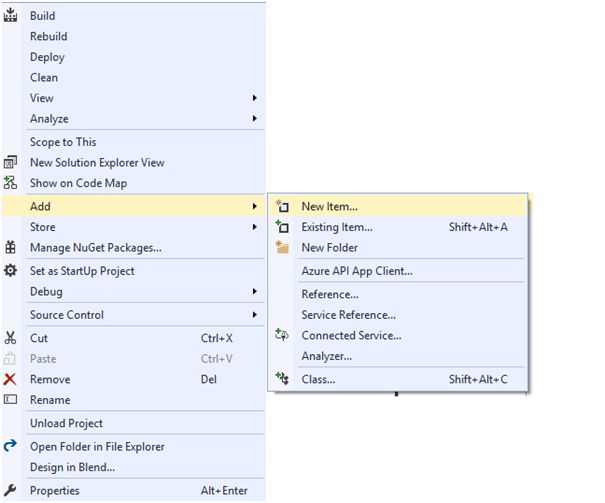Image resolution: width=605 pixels, height=503 pixels.
Task: Click the Class icon in Add submenu
Action: (x=282, y=379)
